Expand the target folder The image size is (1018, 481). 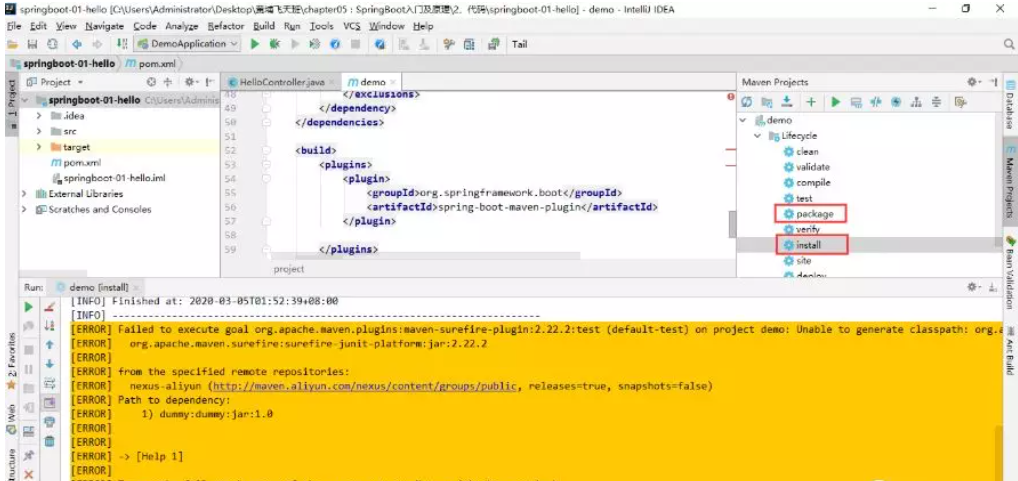tap(39, 147)
